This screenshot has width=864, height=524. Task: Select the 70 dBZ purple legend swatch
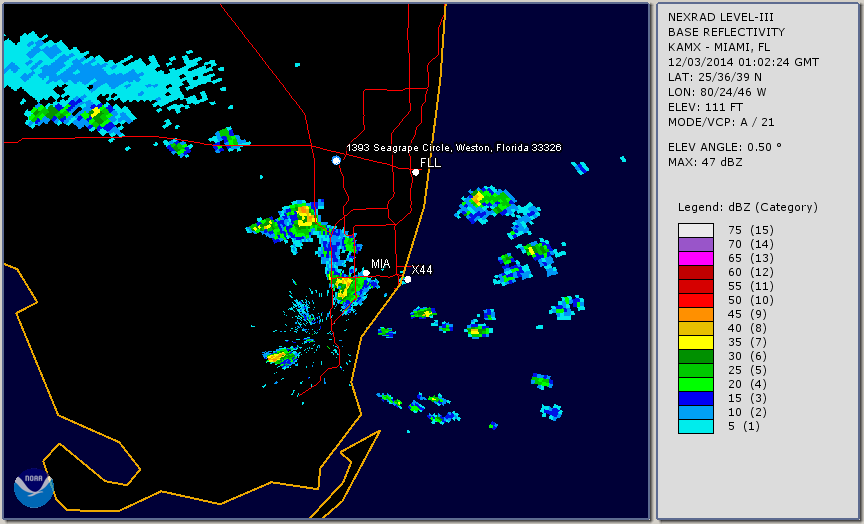[696, 245]
